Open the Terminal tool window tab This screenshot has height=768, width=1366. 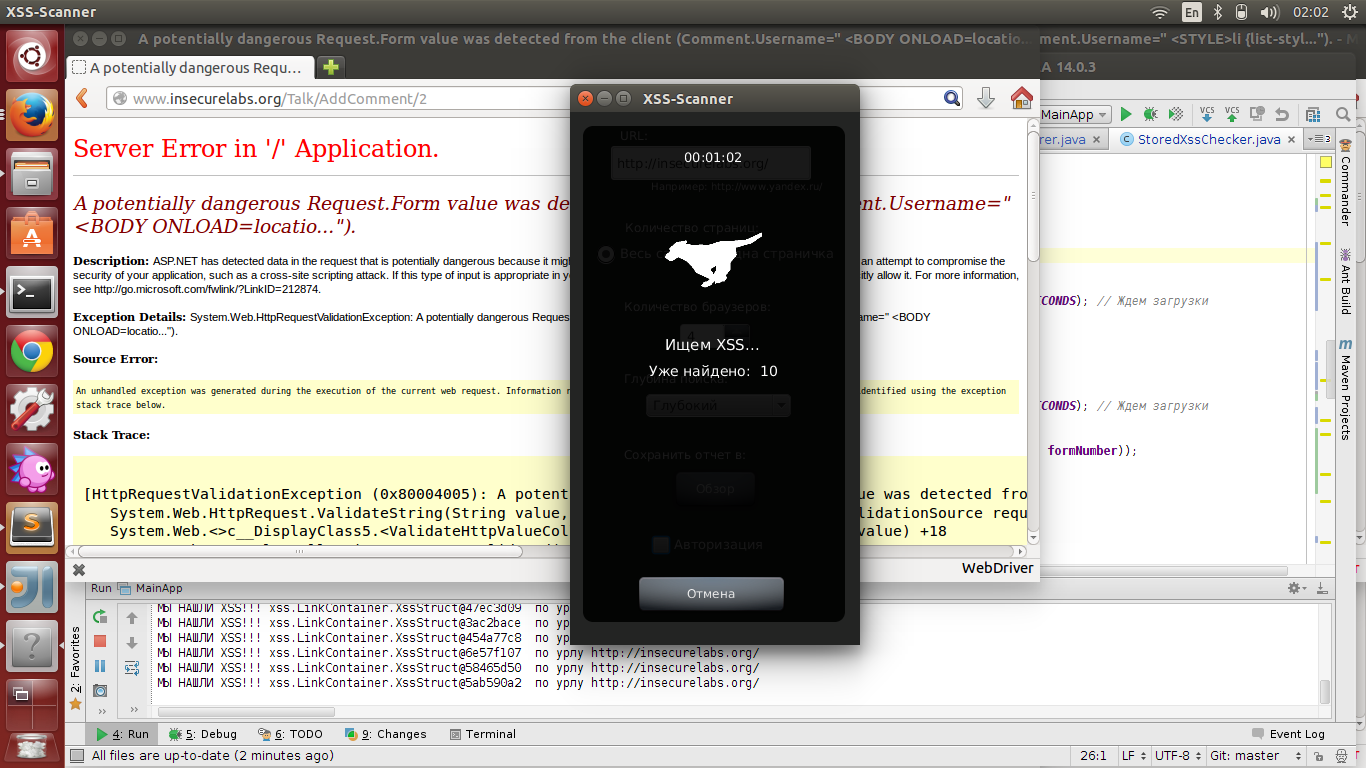483,733
